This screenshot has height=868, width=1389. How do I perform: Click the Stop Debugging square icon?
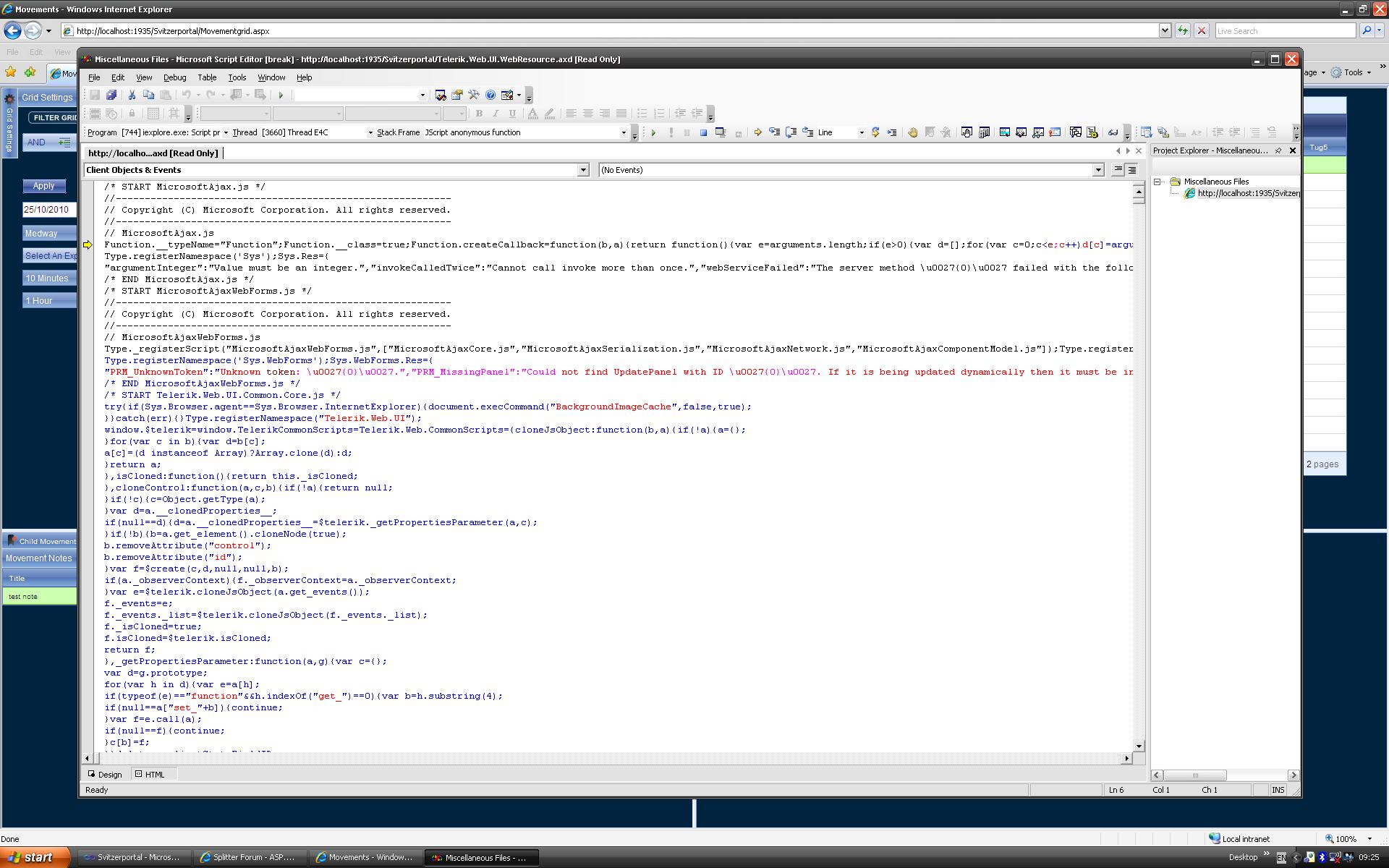point(703,133)
